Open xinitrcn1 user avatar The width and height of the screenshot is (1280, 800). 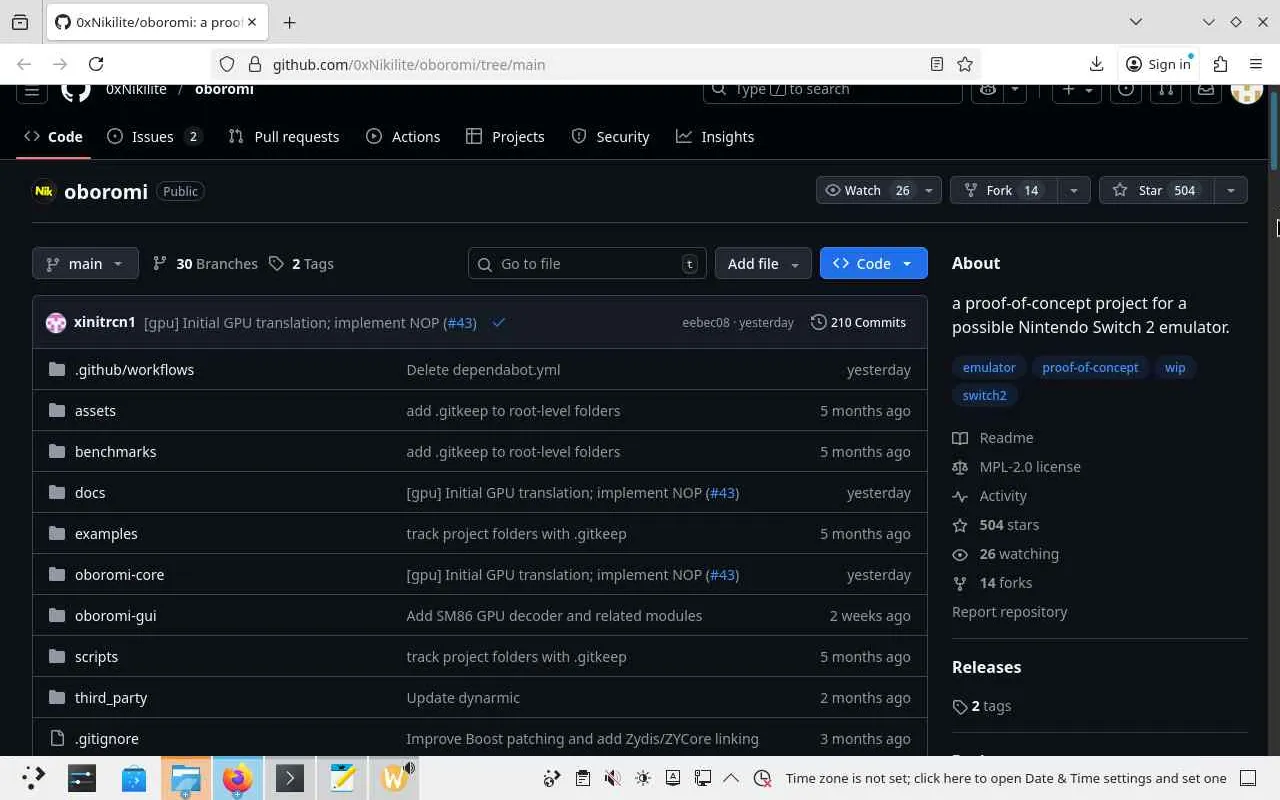pyautogui.click(x=56, y=322)
